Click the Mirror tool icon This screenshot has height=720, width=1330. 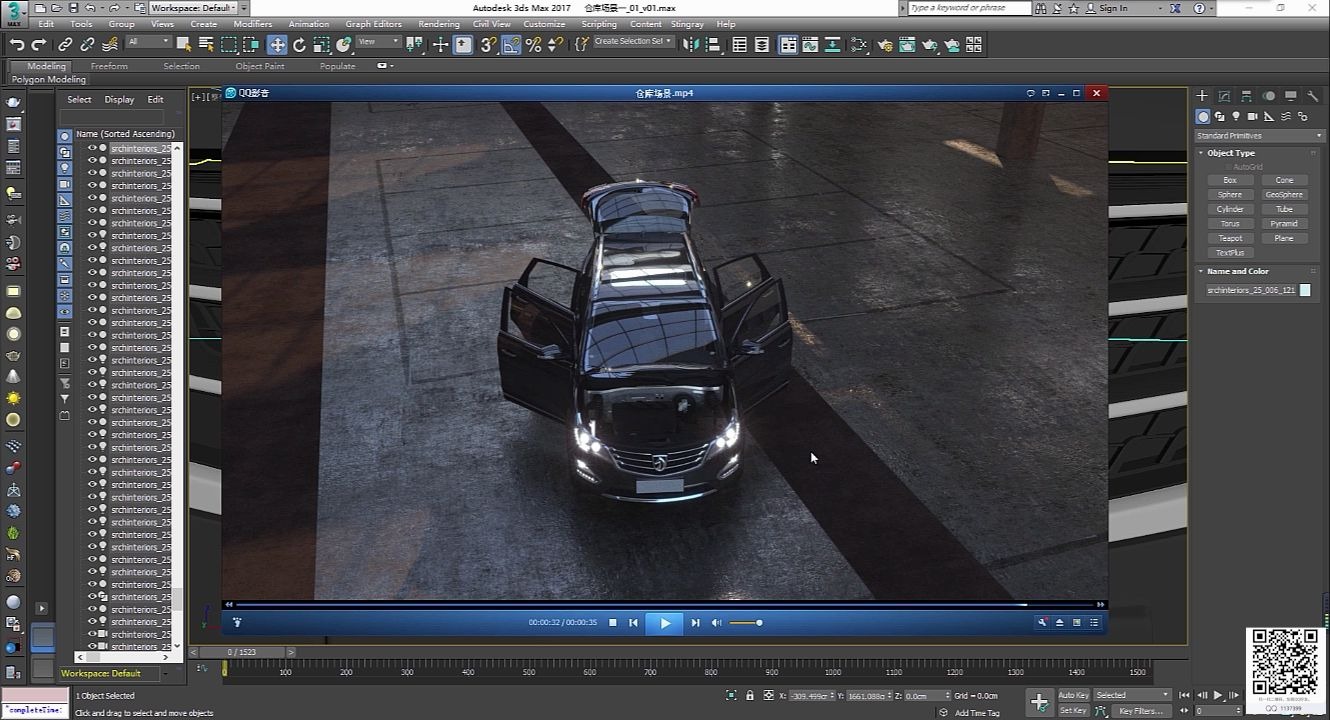pyautogui.click(x=691, y=45)
